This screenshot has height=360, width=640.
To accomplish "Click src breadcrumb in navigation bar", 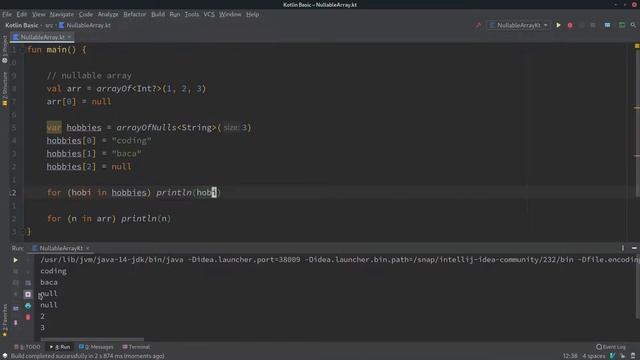I will pos(49,25).
